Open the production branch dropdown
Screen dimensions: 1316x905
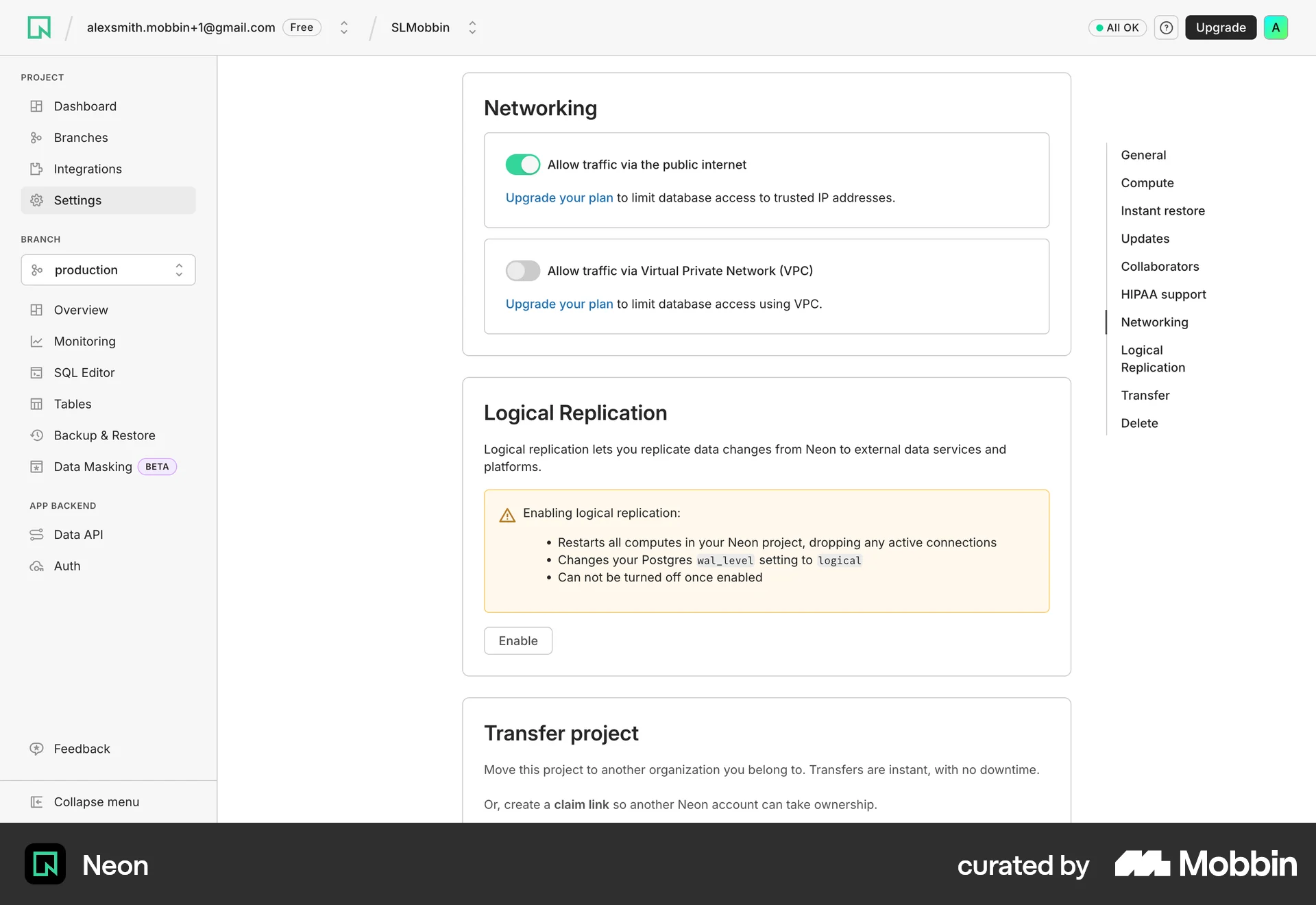coord(108,270)
